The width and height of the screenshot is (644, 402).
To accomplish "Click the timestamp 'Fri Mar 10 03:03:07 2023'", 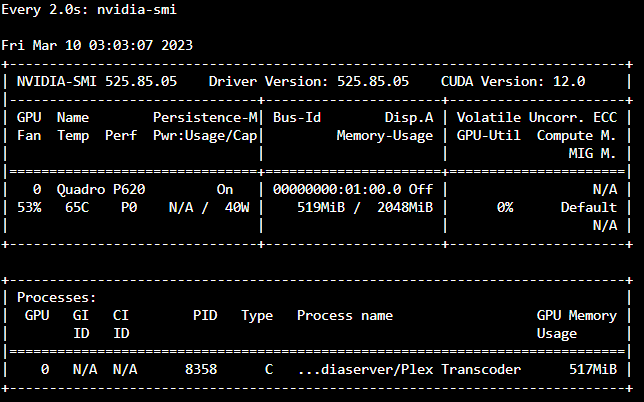I will click(97, 45).
